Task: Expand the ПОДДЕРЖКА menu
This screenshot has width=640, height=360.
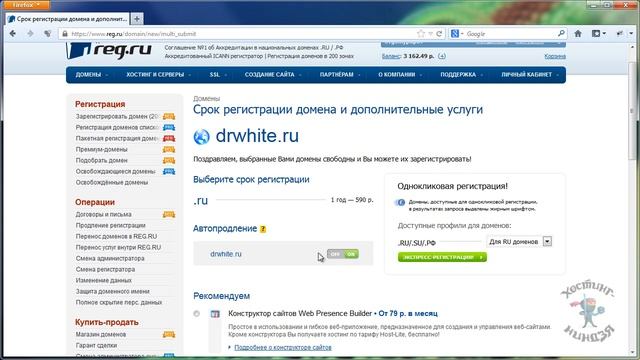Action: (462, 75)
